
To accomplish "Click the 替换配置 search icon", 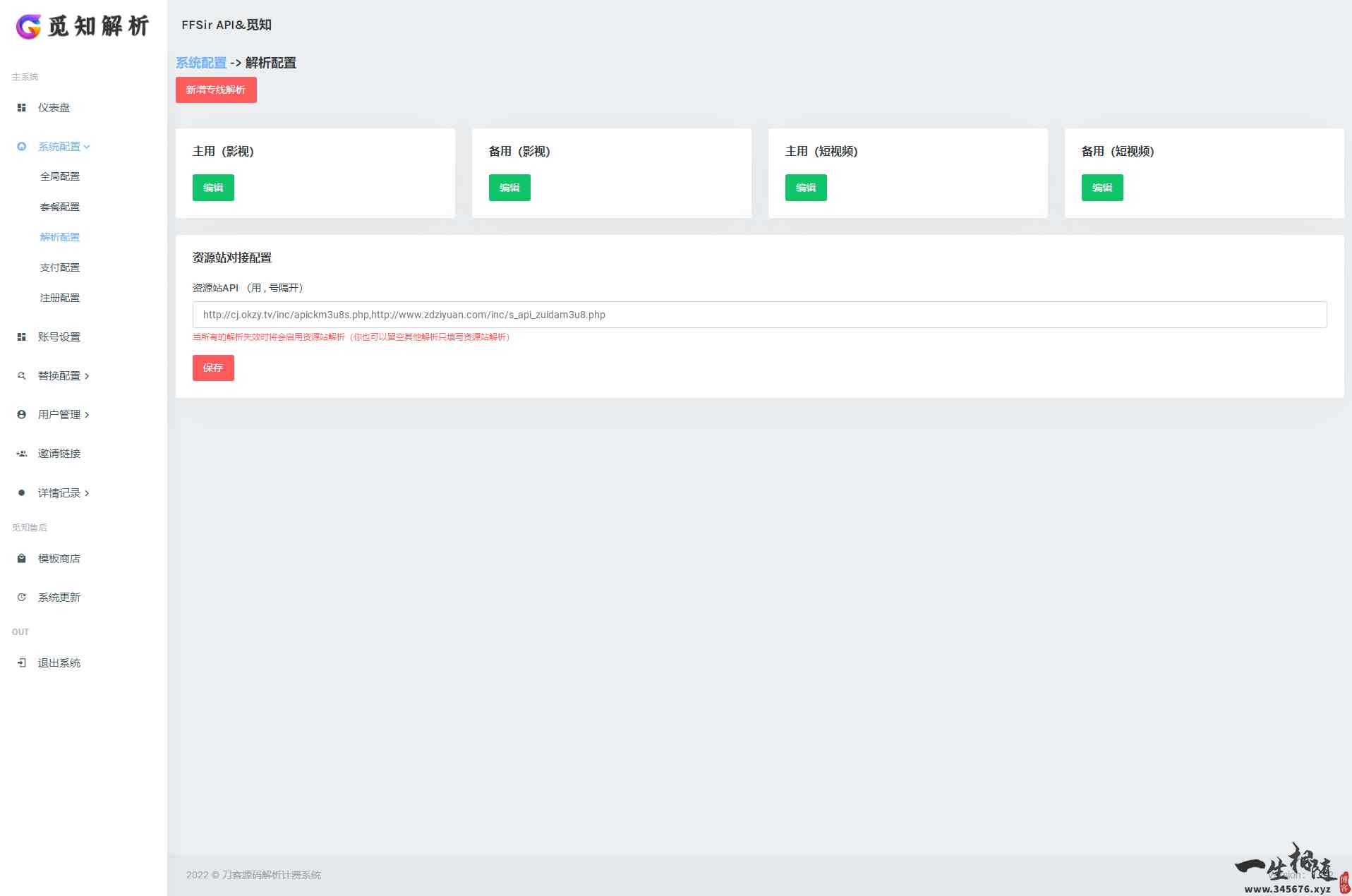I will [x=21, y=376].
